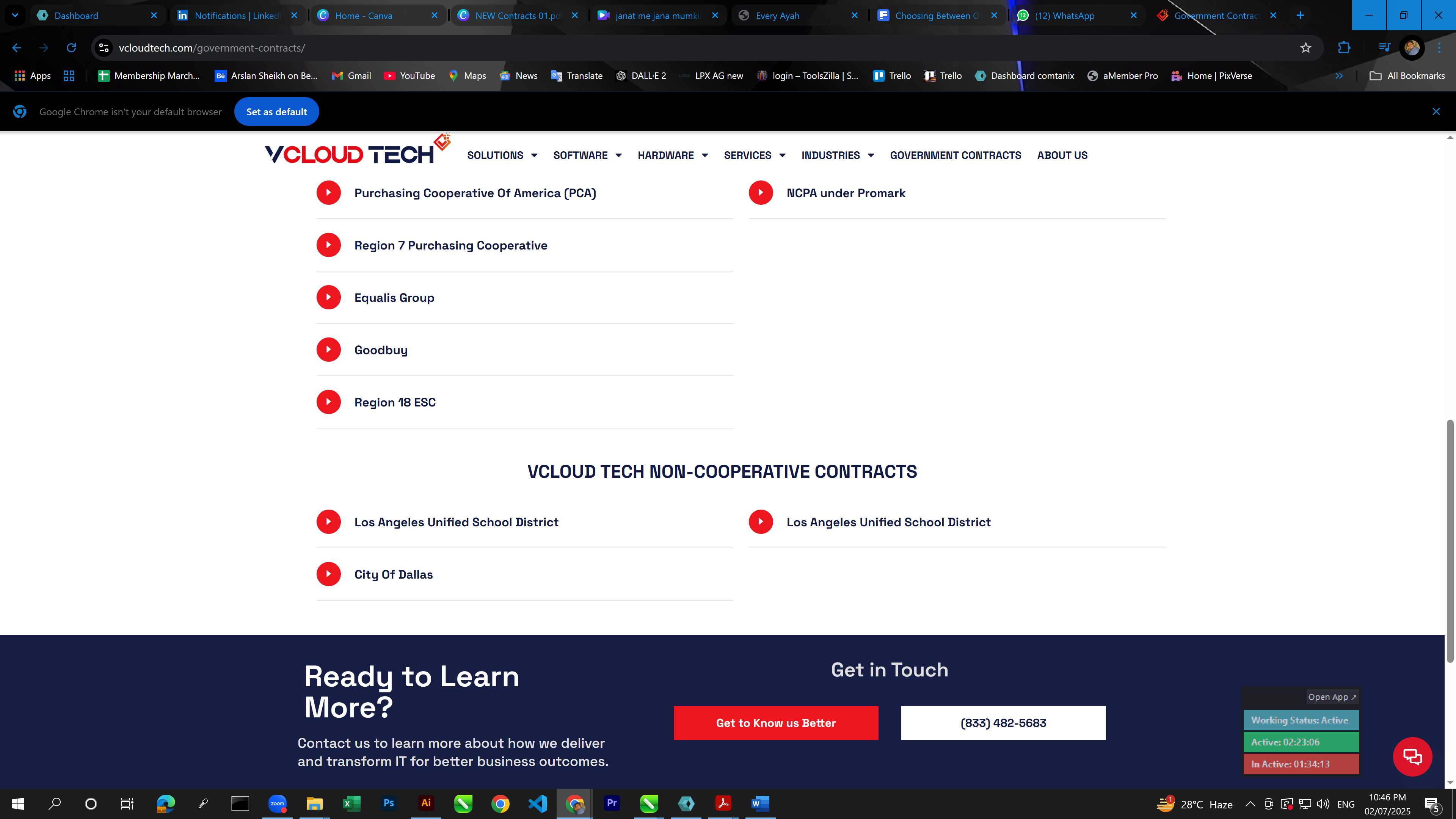Reload the page
The height and width of the screenshot is (819, 1456).
tap(71, 48)
